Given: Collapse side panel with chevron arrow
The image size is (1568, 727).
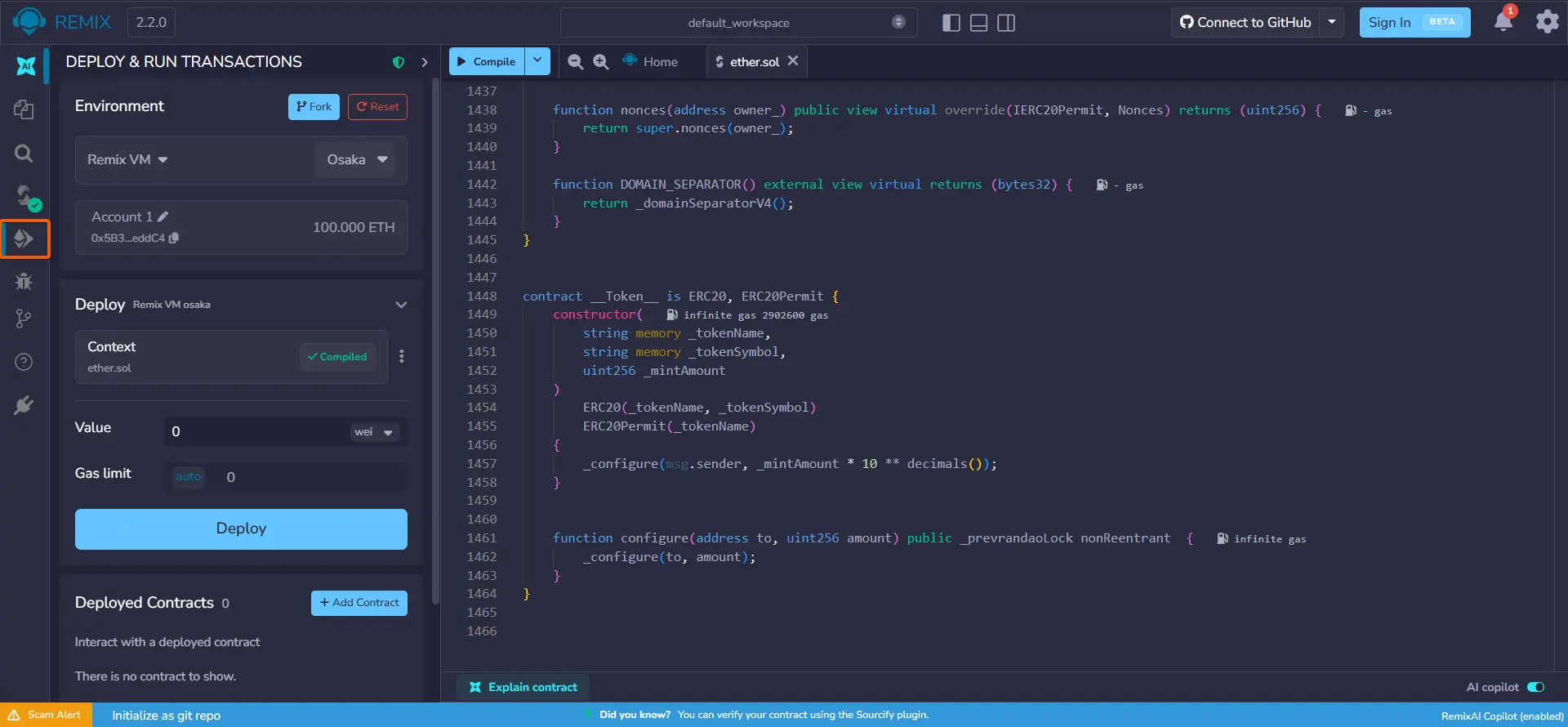Looking at the screenshot, I should (424, 62).
